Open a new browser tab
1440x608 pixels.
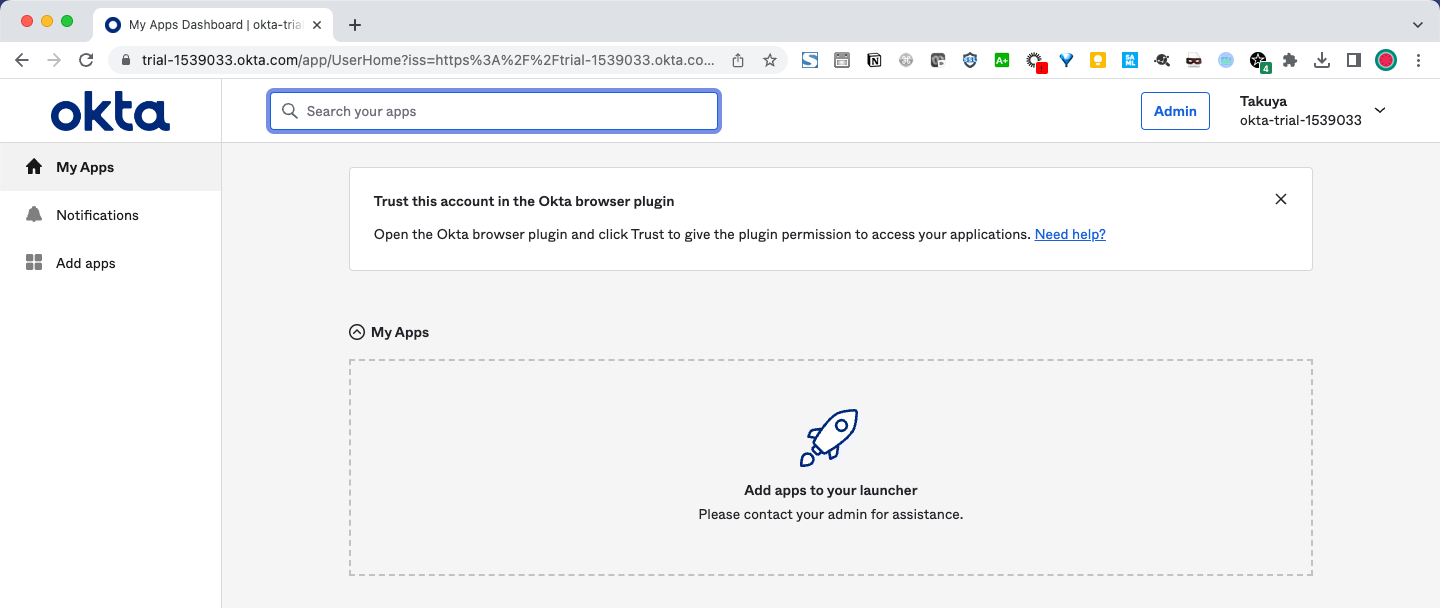coord(355,24)
